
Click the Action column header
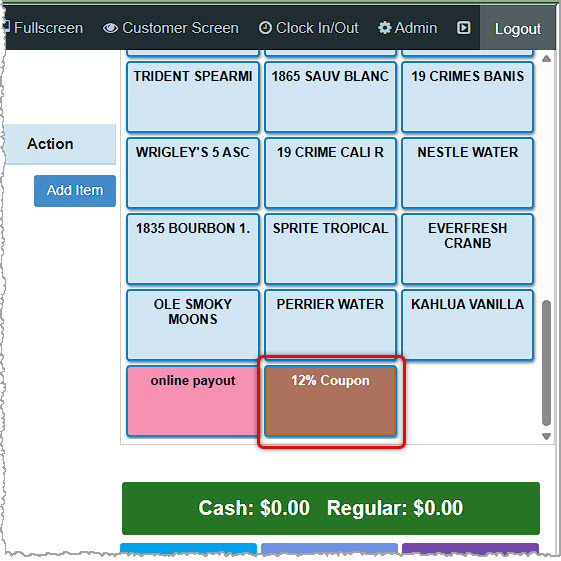[x=60, y=144]
